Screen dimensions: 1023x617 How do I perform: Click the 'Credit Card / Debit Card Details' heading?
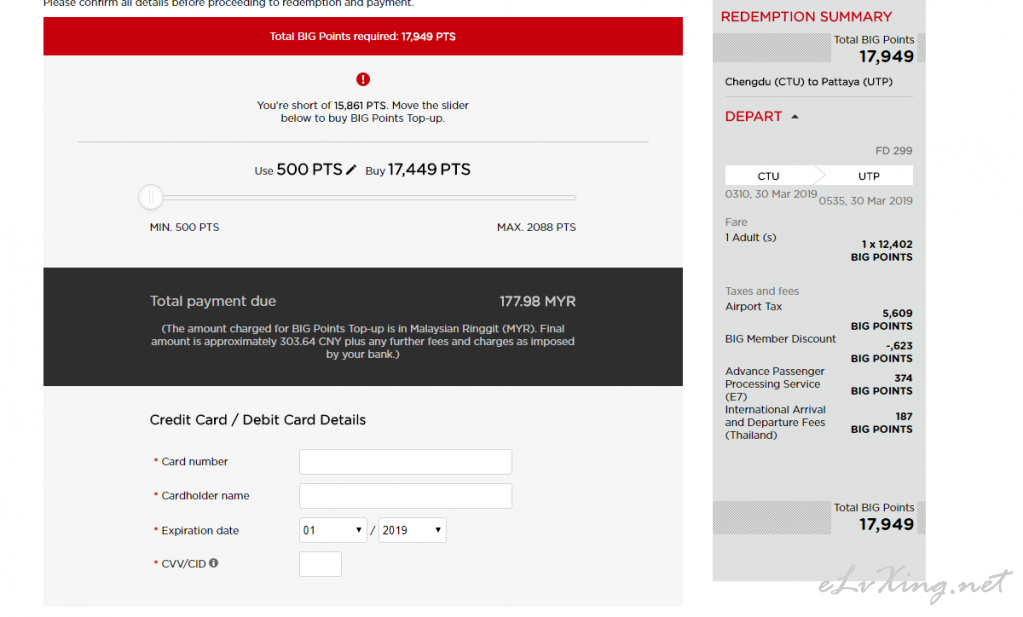pos(258,420)
